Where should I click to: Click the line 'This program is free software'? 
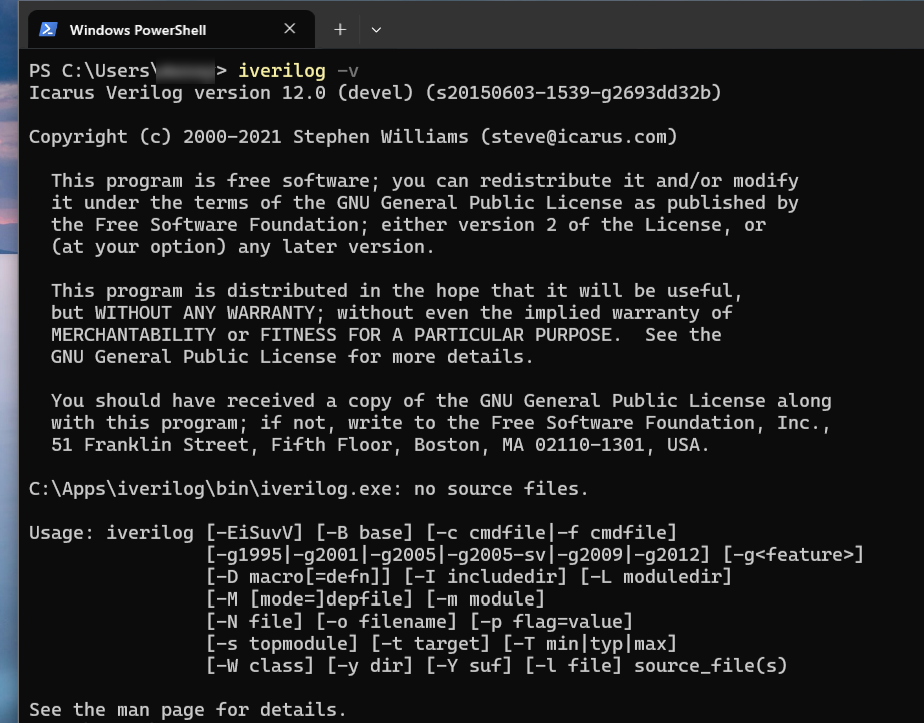[211, 181]
